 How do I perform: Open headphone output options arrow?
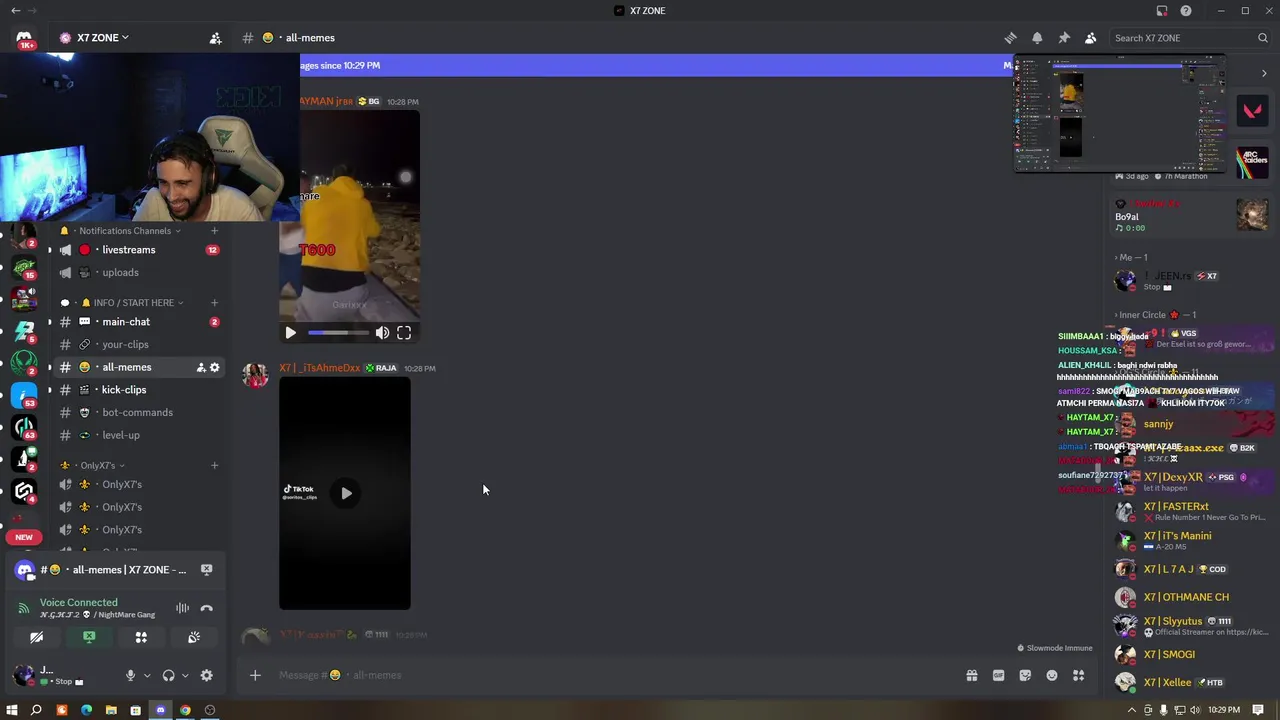pyautogui.click(x=185, y=676)
